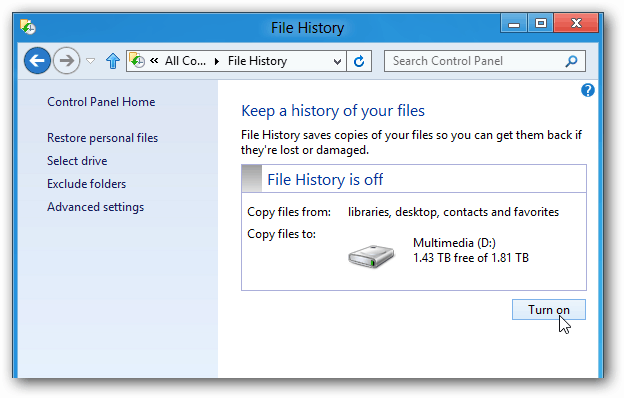This screenshot has width=624, height=398.
Task: Click the Forward navigation arrow
Action: click(66, 60)
